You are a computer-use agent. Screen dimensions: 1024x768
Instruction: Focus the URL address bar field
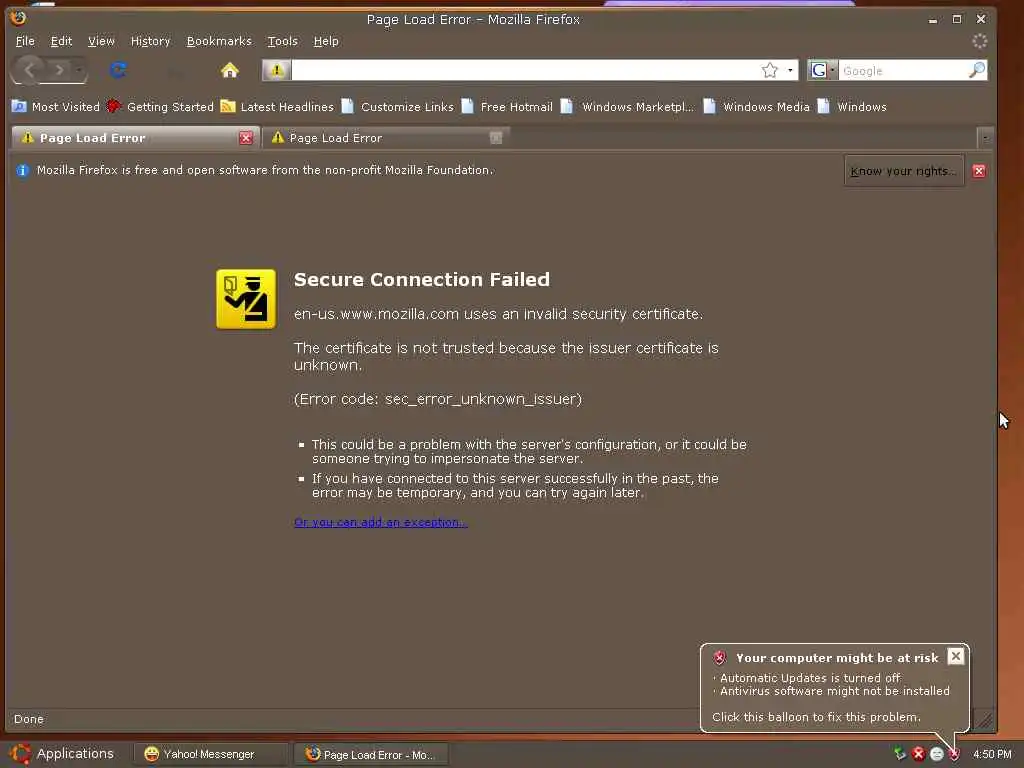(x=524, y=70)
